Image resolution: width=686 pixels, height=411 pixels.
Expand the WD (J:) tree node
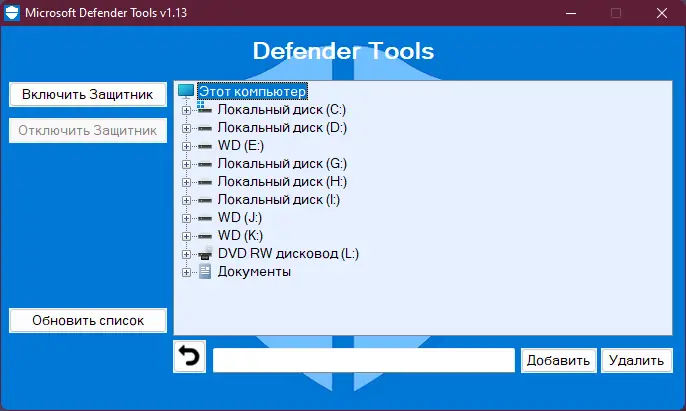pyautogui.click(x=186, y=218)
